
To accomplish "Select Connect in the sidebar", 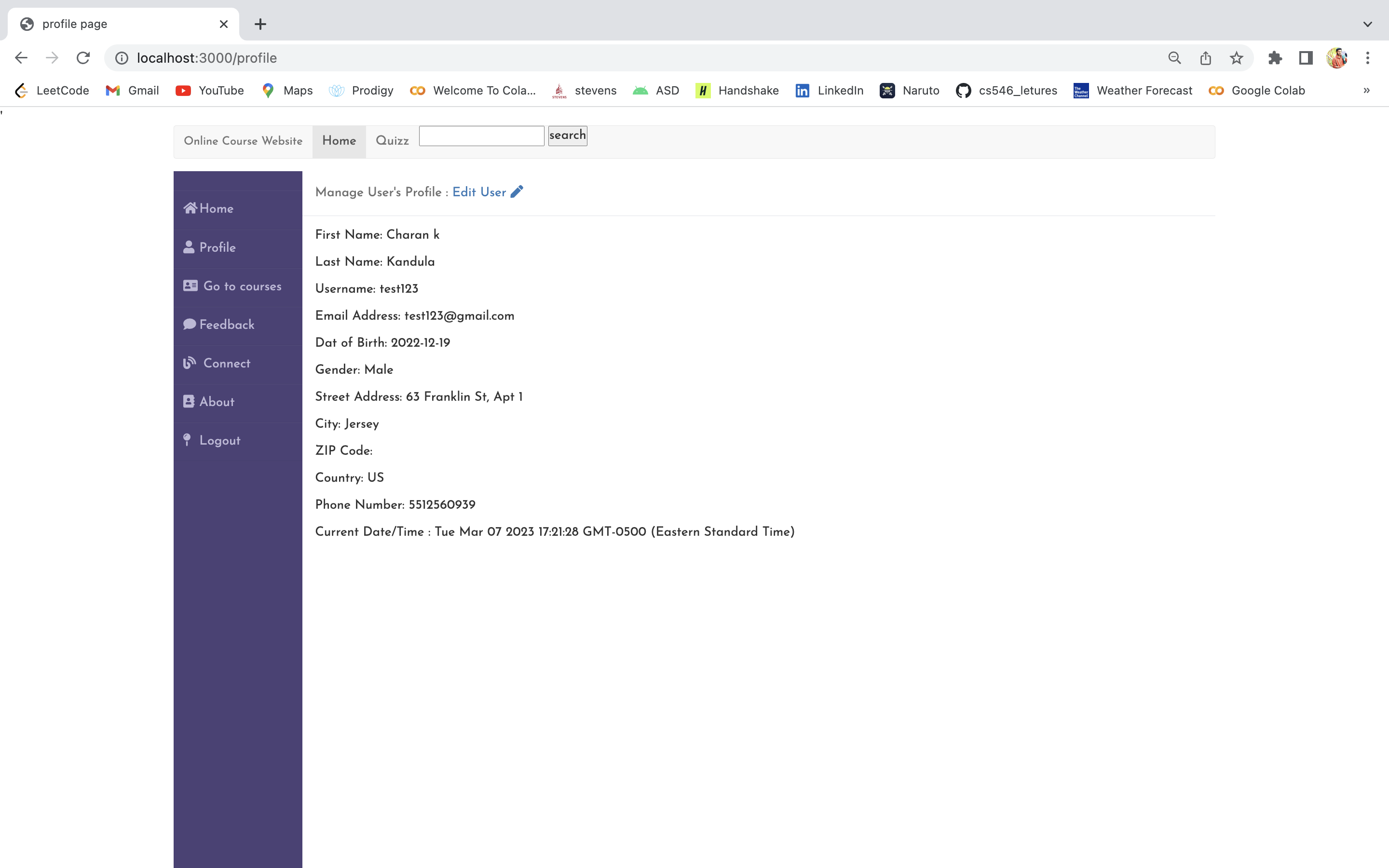I will point(224,363).
